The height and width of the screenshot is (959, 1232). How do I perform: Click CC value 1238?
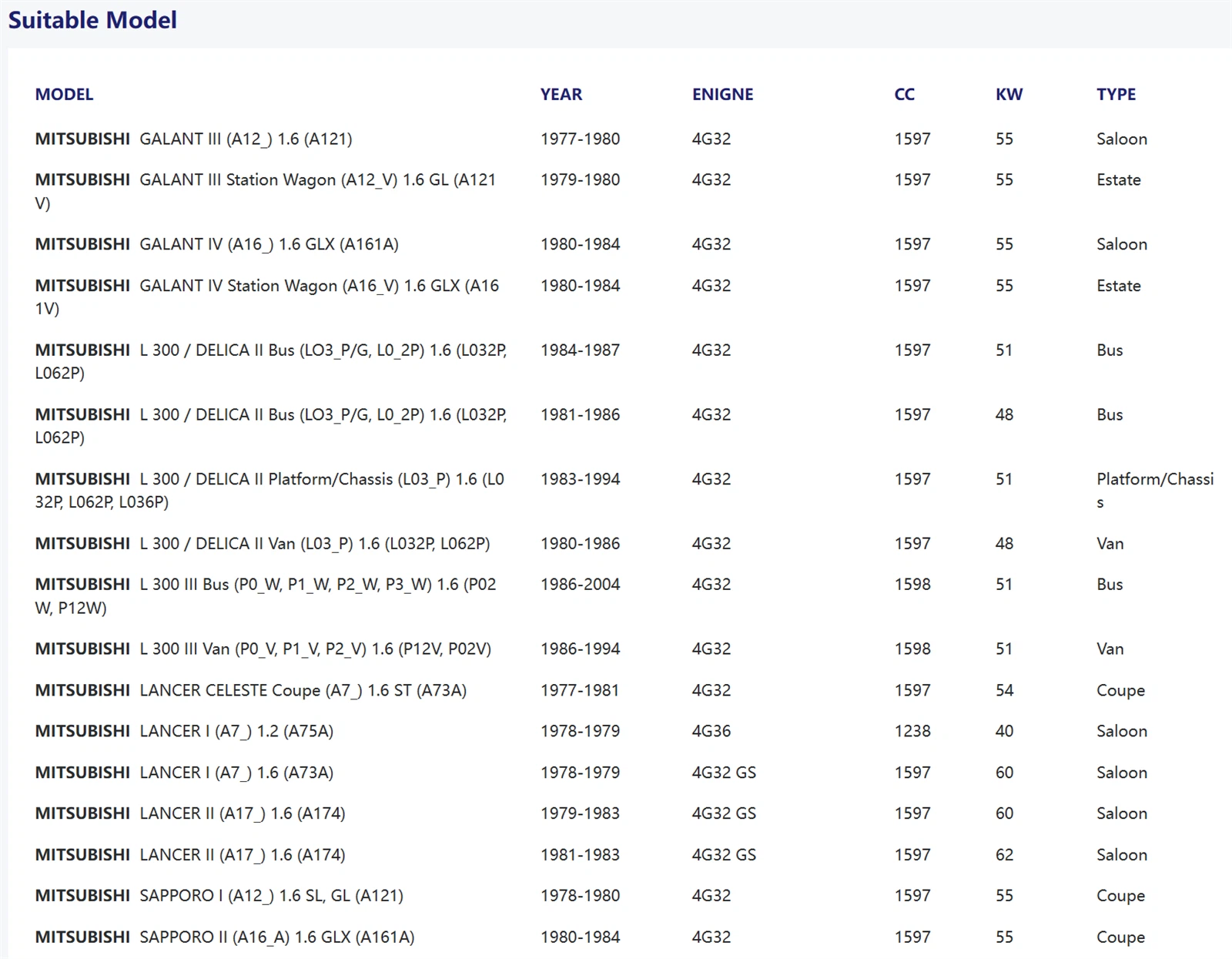(912, 731)
